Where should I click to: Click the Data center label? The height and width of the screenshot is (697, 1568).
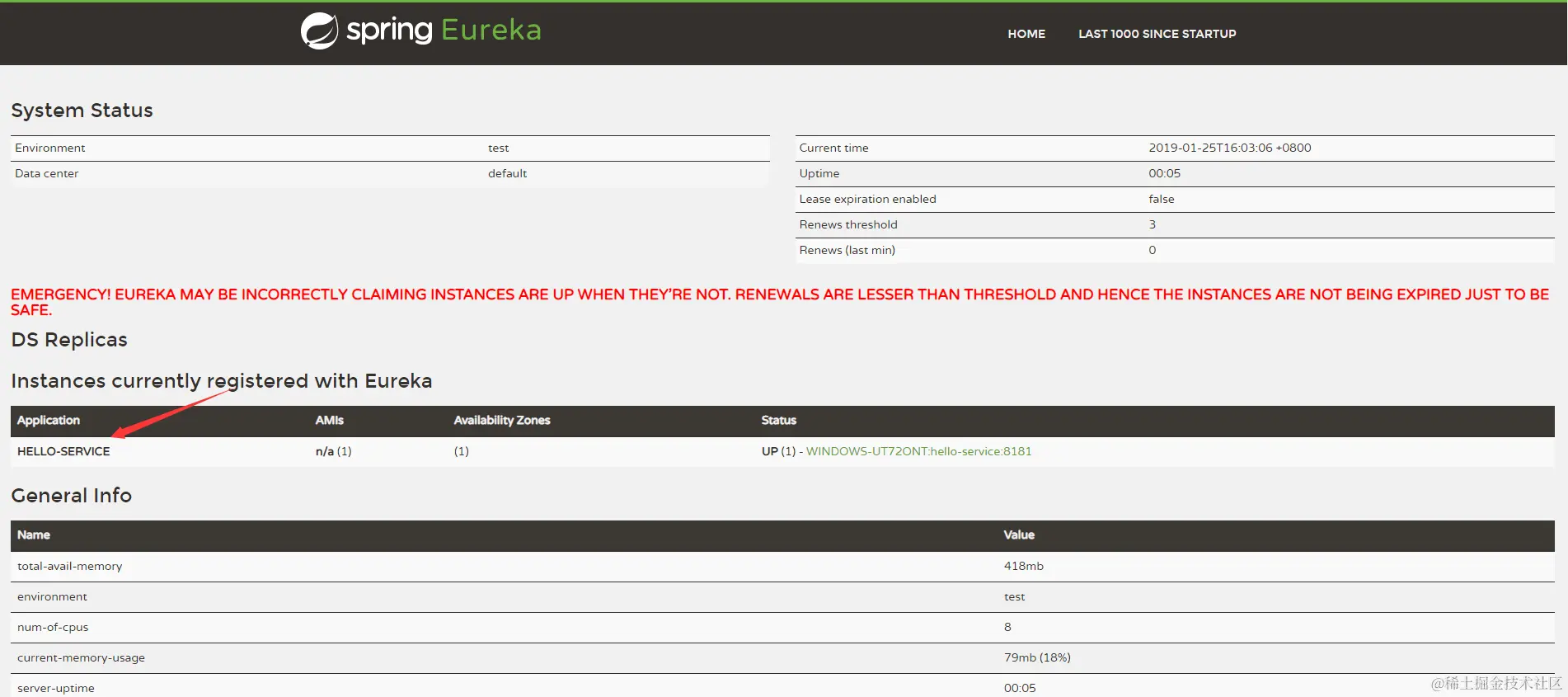click(x=46, y=173)
